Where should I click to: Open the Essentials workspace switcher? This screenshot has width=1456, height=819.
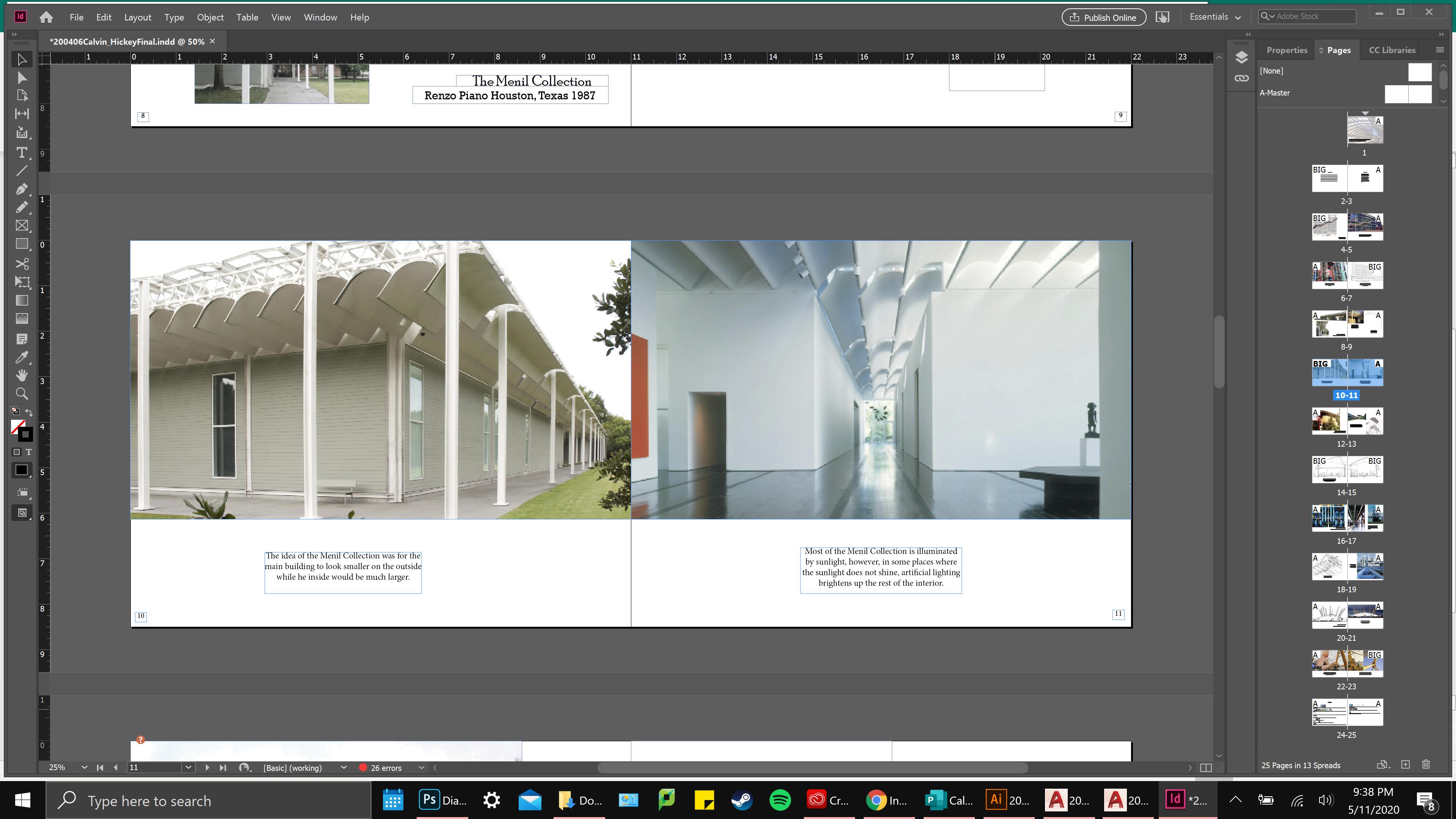click(1214, 17)
